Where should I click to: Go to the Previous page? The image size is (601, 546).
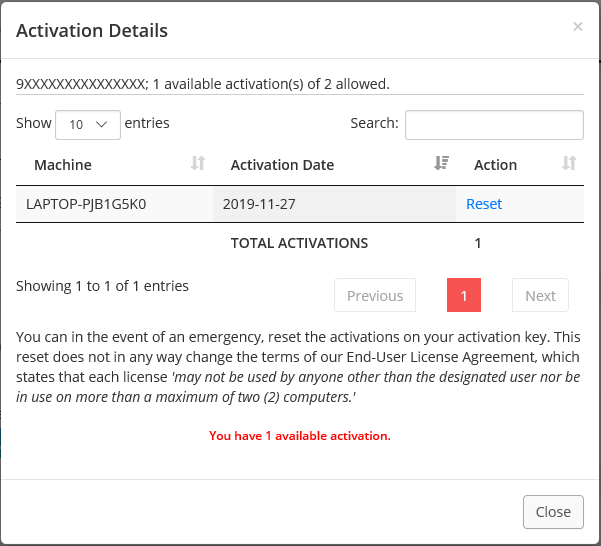pos(375,295)
